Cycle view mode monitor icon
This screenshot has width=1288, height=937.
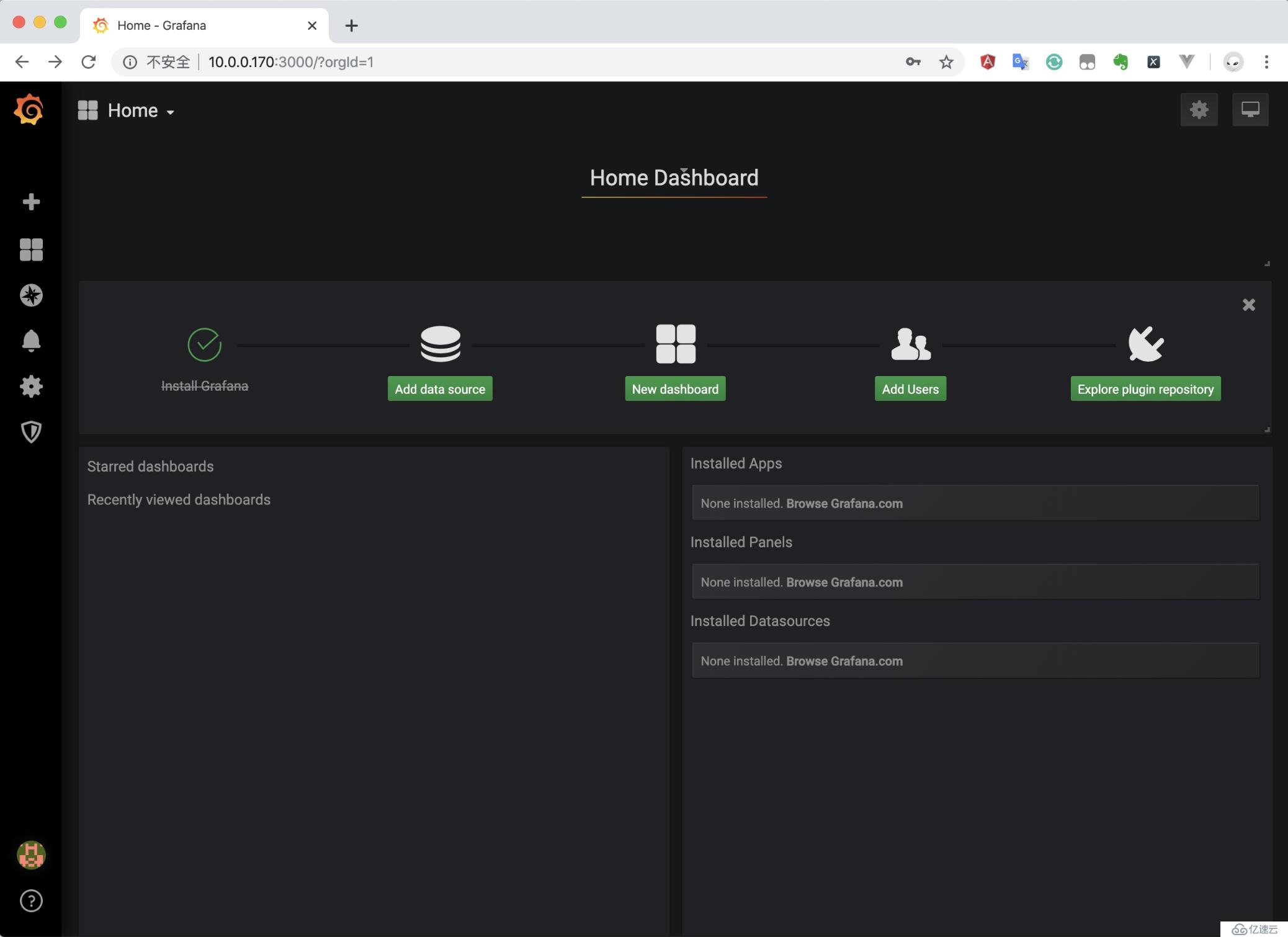1250,110
